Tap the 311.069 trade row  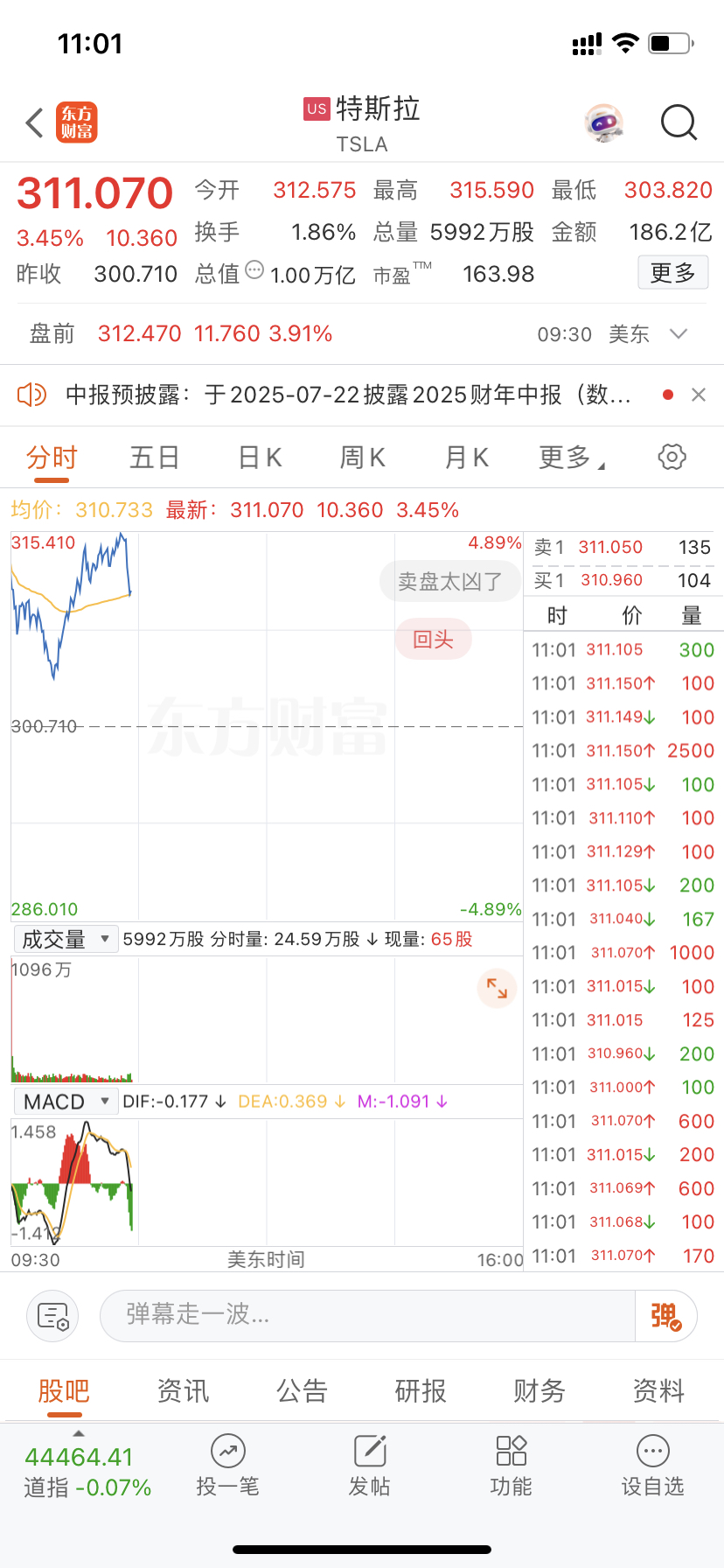tap(623, 1189)
